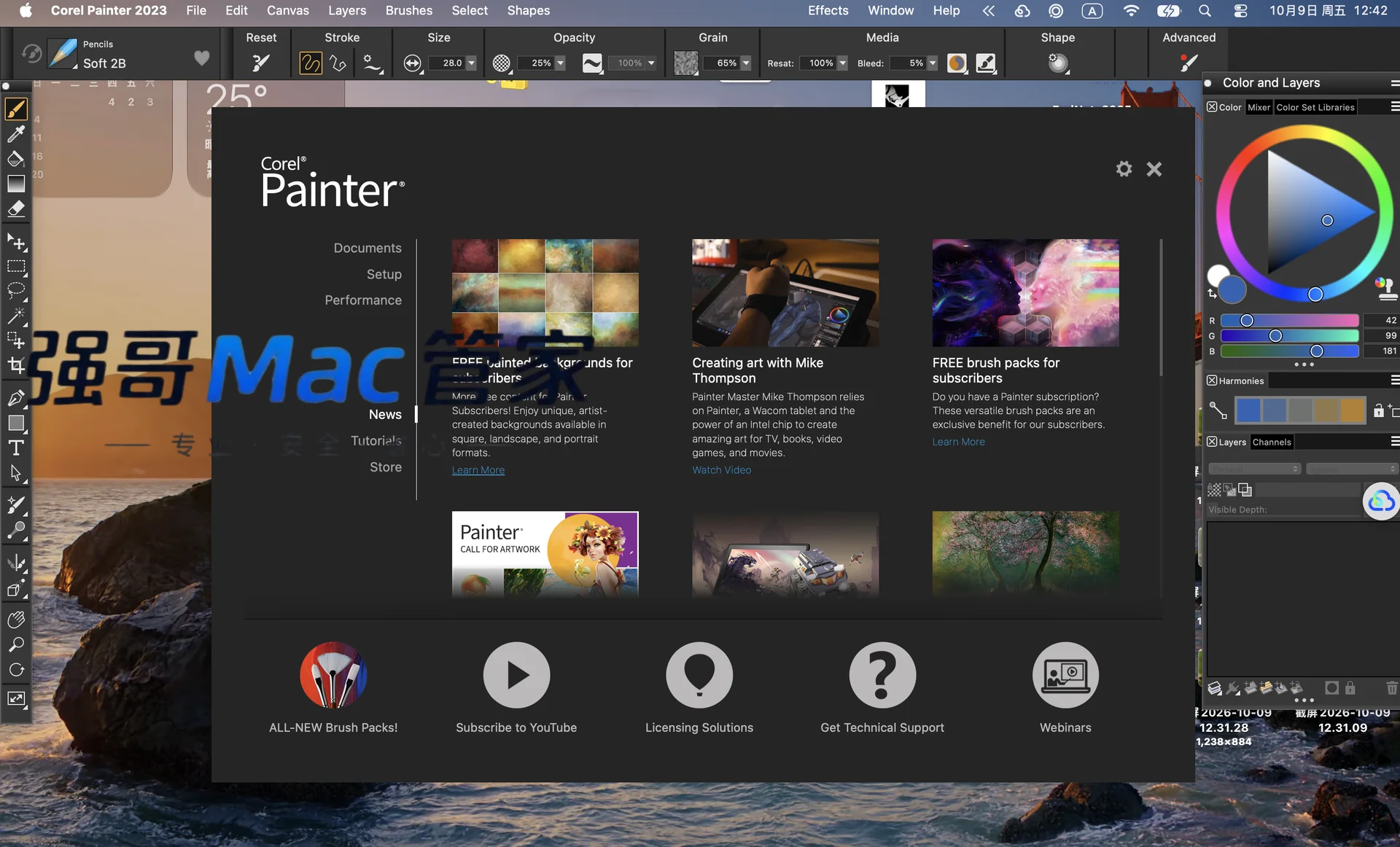Screen dimensions: 1400x847
Task: Open the Canvas menu
Action: (287, 10)
